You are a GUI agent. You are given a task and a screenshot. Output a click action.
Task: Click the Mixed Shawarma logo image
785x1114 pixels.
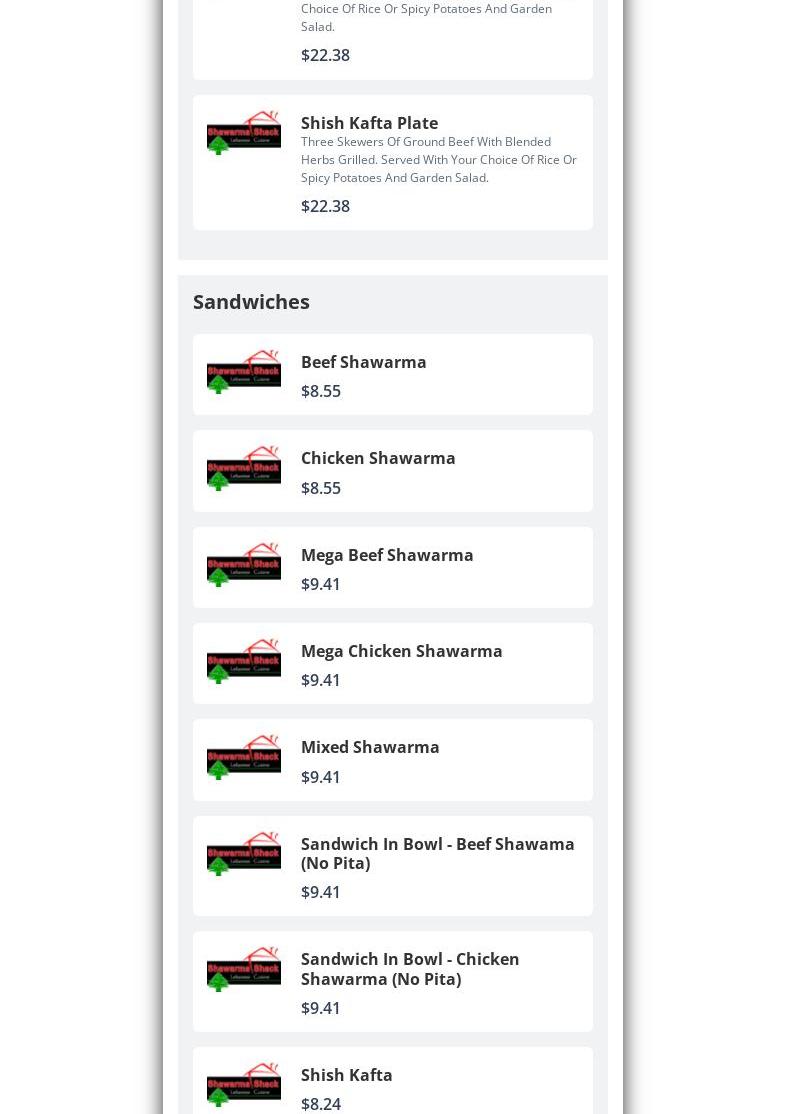tap(243, 757)
